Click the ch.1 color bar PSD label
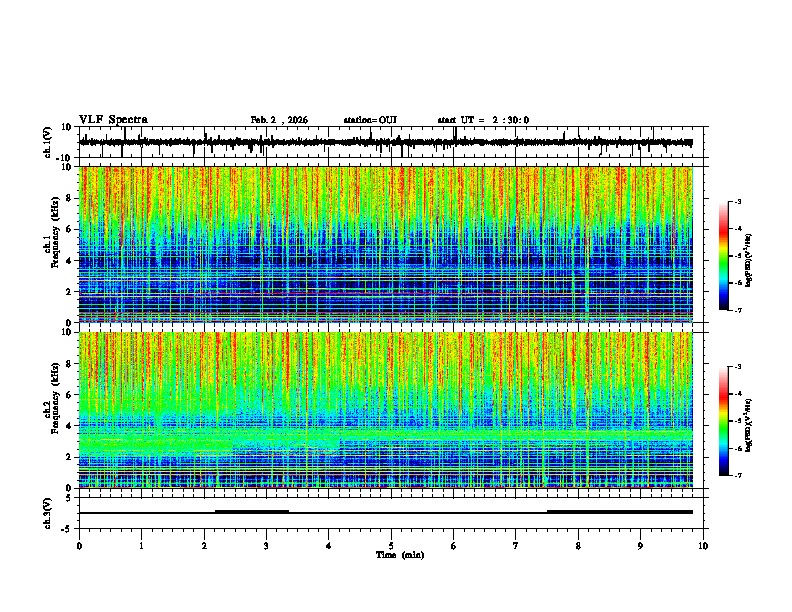 pos(749,261)
